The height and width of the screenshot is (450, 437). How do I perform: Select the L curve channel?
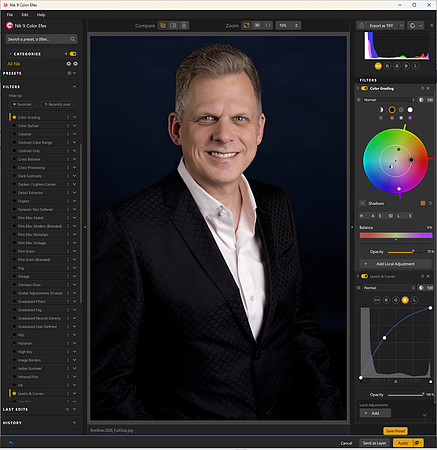[414, 300]
